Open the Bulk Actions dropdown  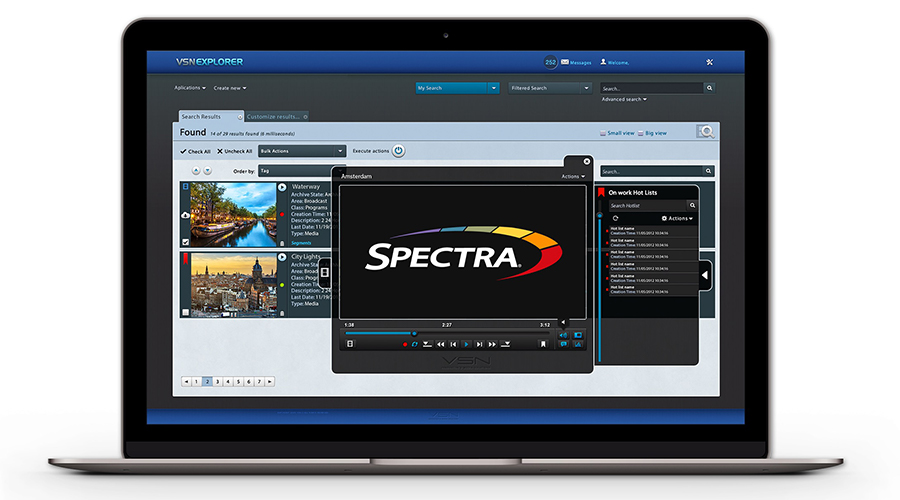[302, 151]
